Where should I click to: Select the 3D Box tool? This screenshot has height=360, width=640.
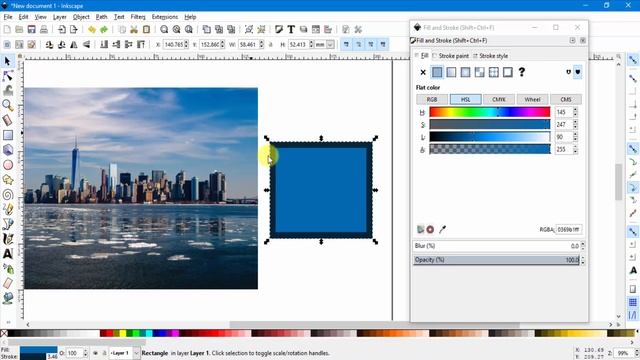point(7,150)
